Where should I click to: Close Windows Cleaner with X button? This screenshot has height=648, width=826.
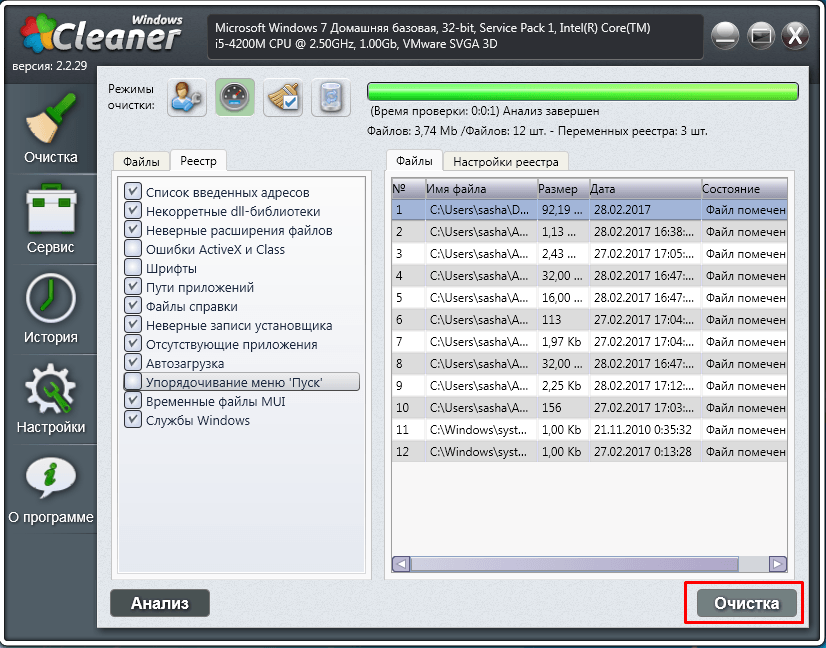tap(795, 36)
